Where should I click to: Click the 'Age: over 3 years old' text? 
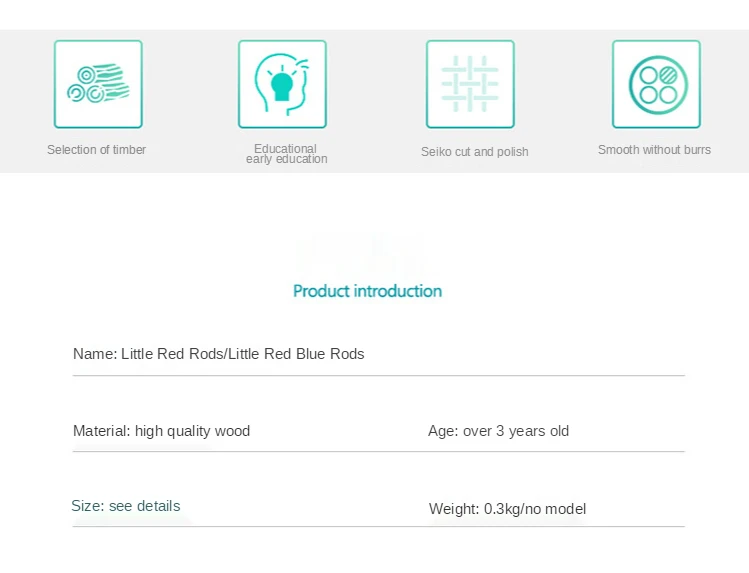point(498,431)
